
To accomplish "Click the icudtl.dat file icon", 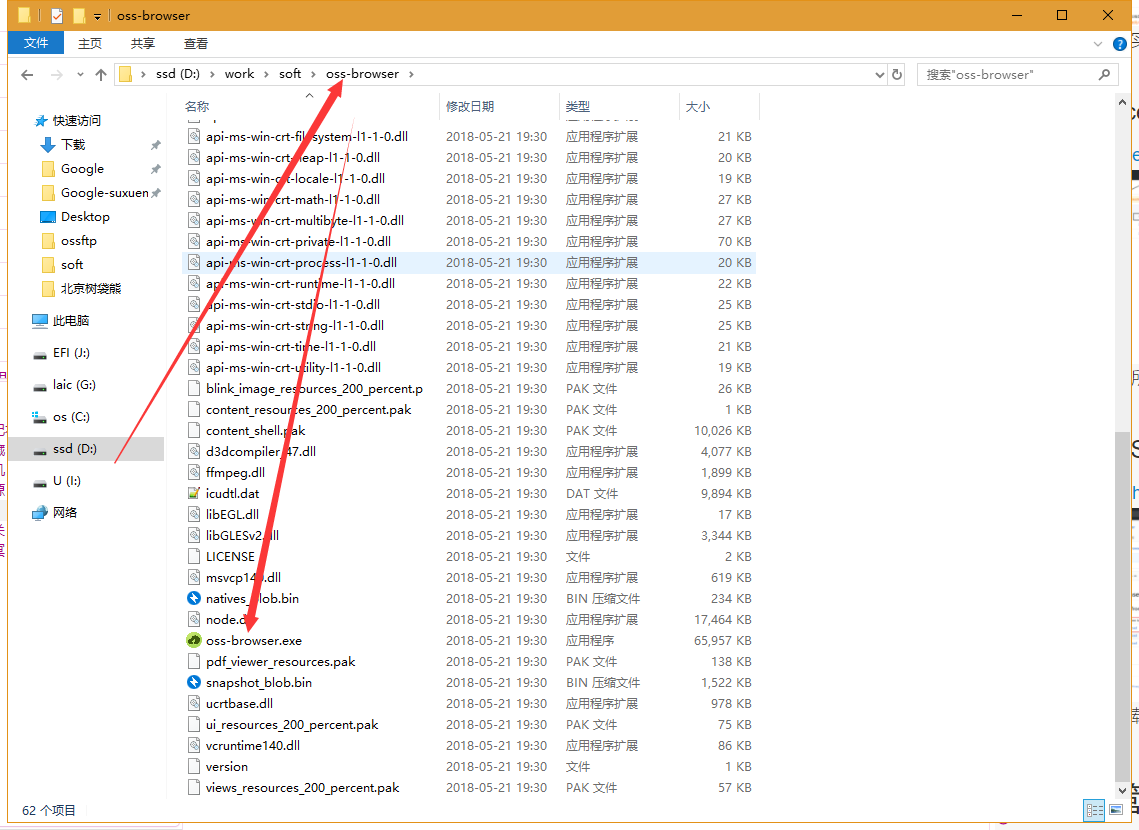I will pos(194,493).
